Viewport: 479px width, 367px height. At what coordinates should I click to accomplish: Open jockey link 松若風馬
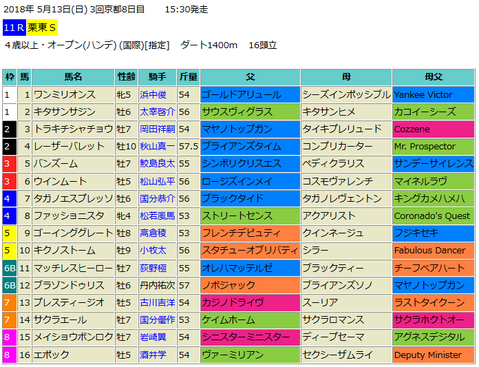point(157,216)
